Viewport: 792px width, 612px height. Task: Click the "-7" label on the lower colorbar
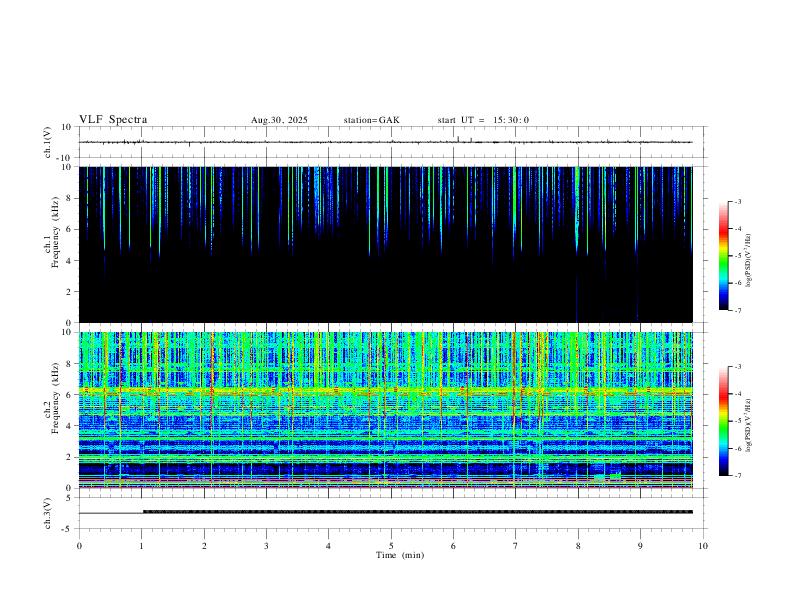pyautogui.click(x=737, y=476)
